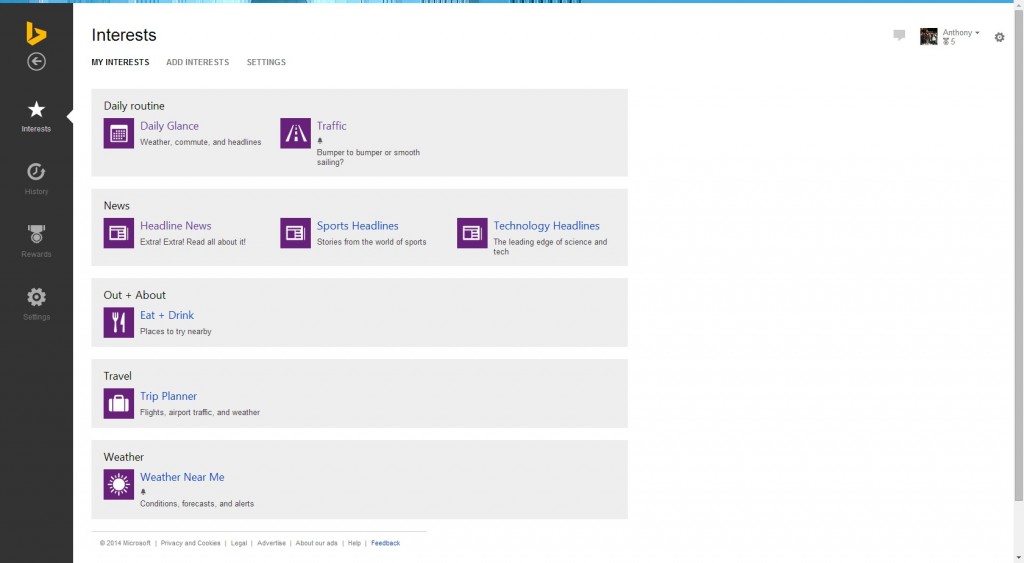Click the Eat + Drink fork and knife icon
This screenshot has height=563, width=1024.
(119, 323)
